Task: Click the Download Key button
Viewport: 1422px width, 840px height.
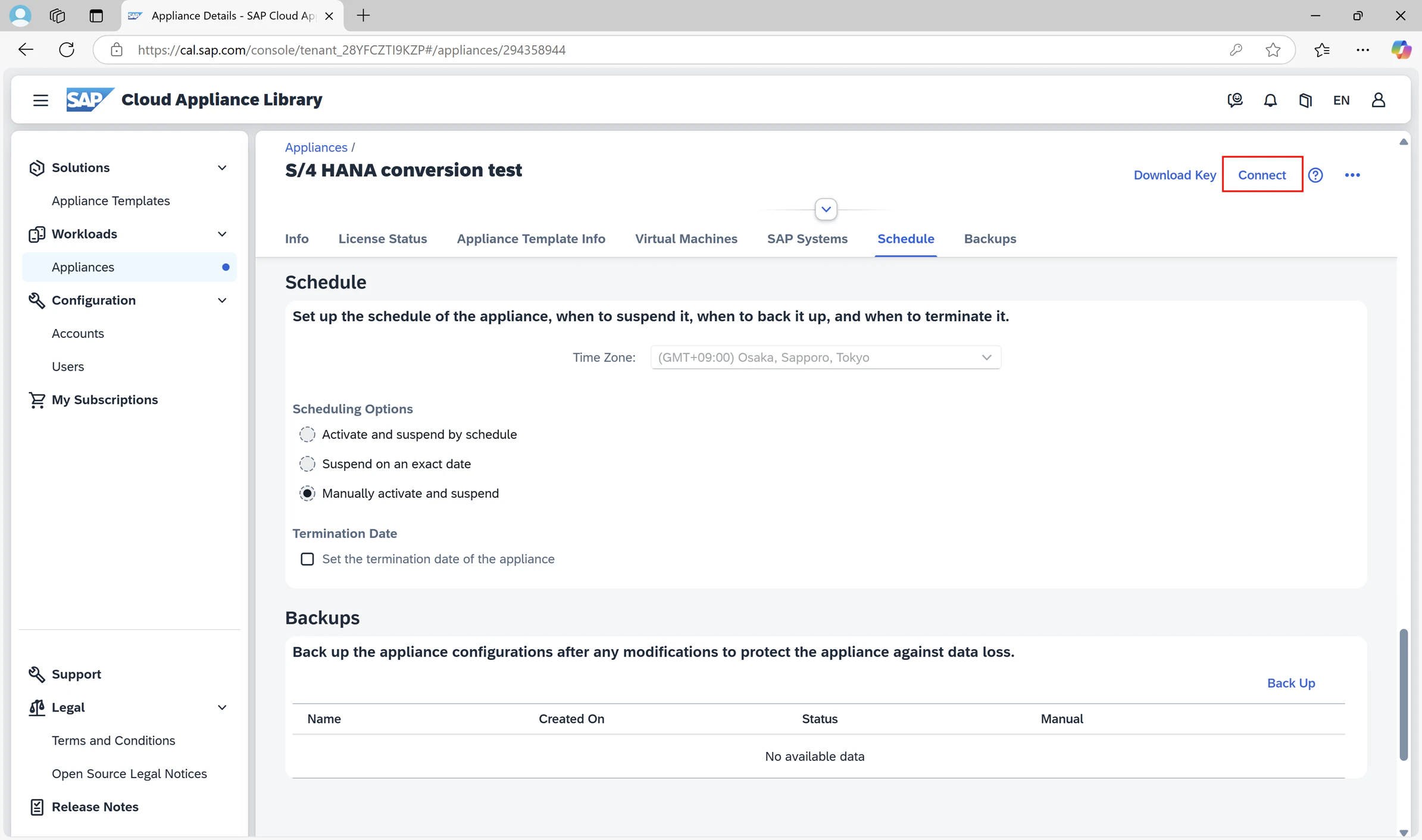Action: (x=1175, y=175)
